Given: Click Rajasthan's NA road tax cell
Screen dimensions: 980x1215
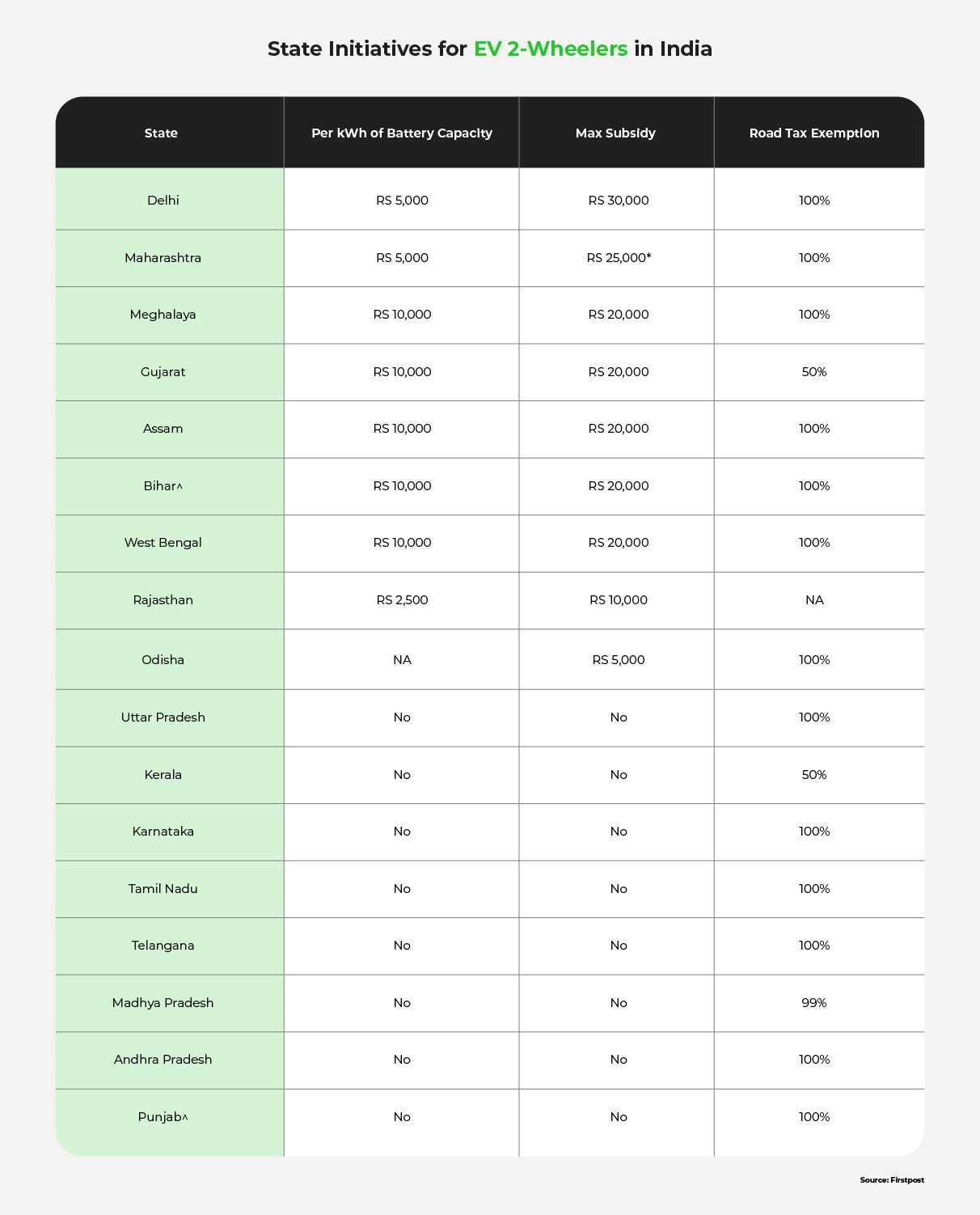Looking at the screenshot, I should point(814,600).
